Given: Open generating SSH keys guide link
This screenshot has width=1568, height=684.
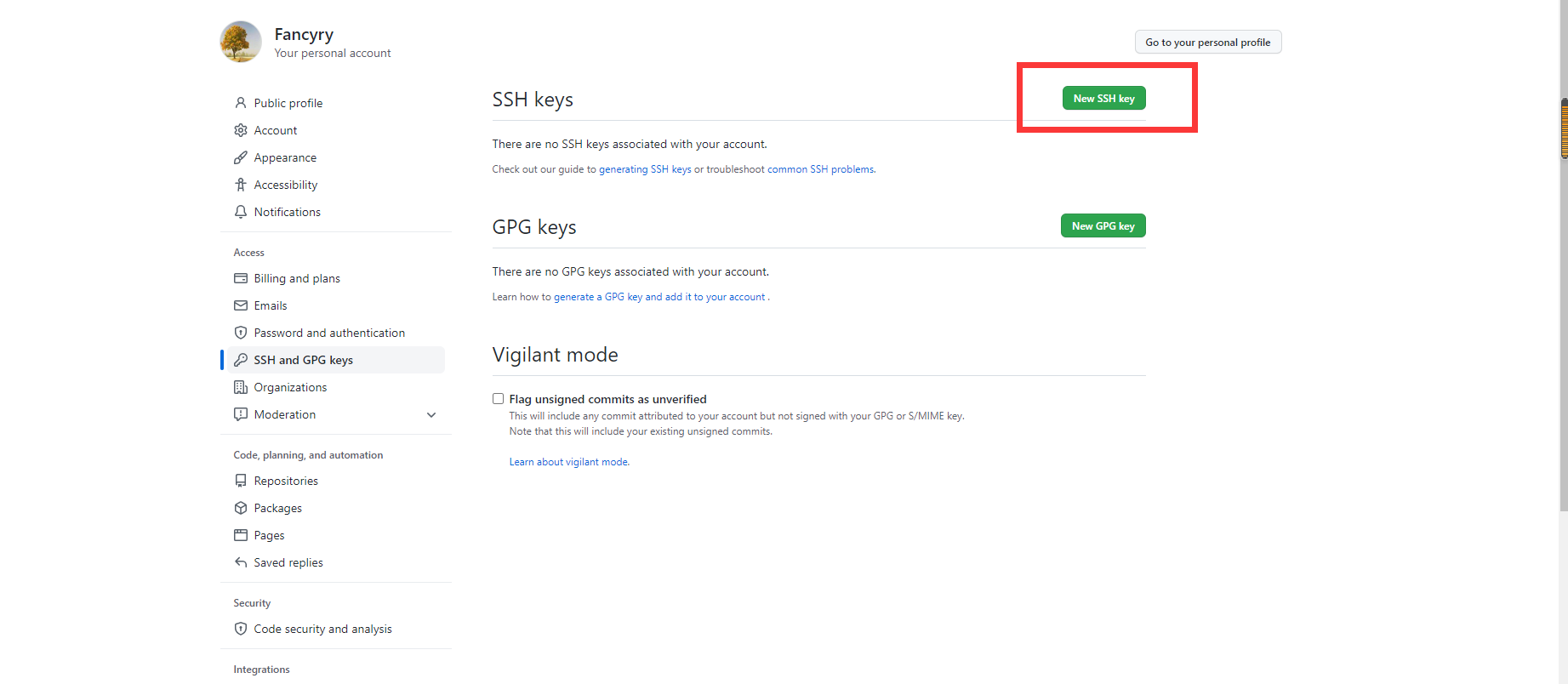Looking at the screenshot, I should coord(645,169).
